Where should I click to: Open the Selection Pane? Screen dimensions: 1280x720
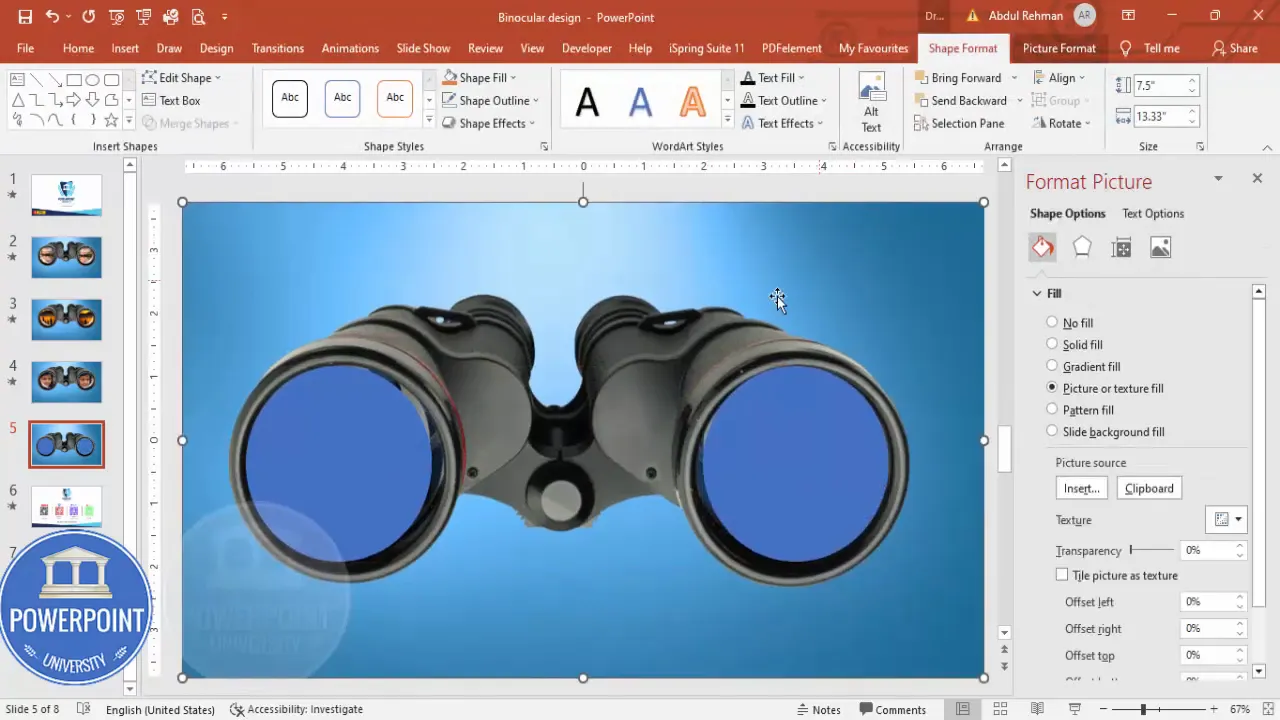click(959, 123)
